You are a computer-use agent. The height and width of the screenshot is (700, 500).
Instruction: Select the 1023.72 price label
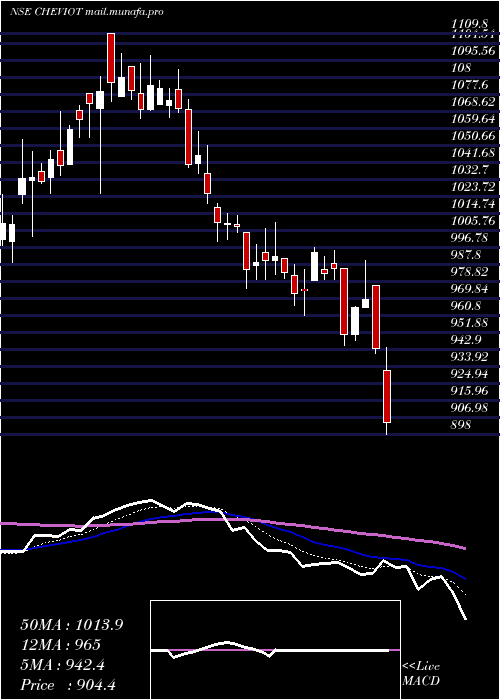[473, 186]
